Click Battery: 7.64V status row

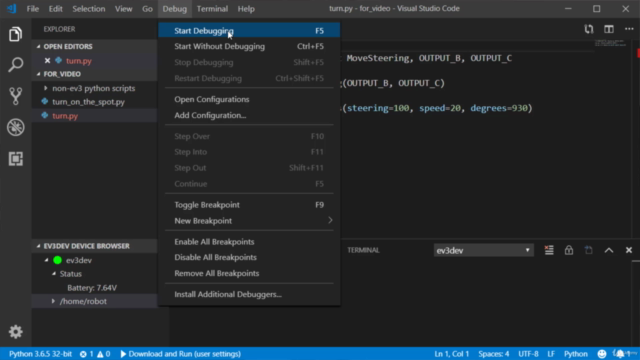95,288
